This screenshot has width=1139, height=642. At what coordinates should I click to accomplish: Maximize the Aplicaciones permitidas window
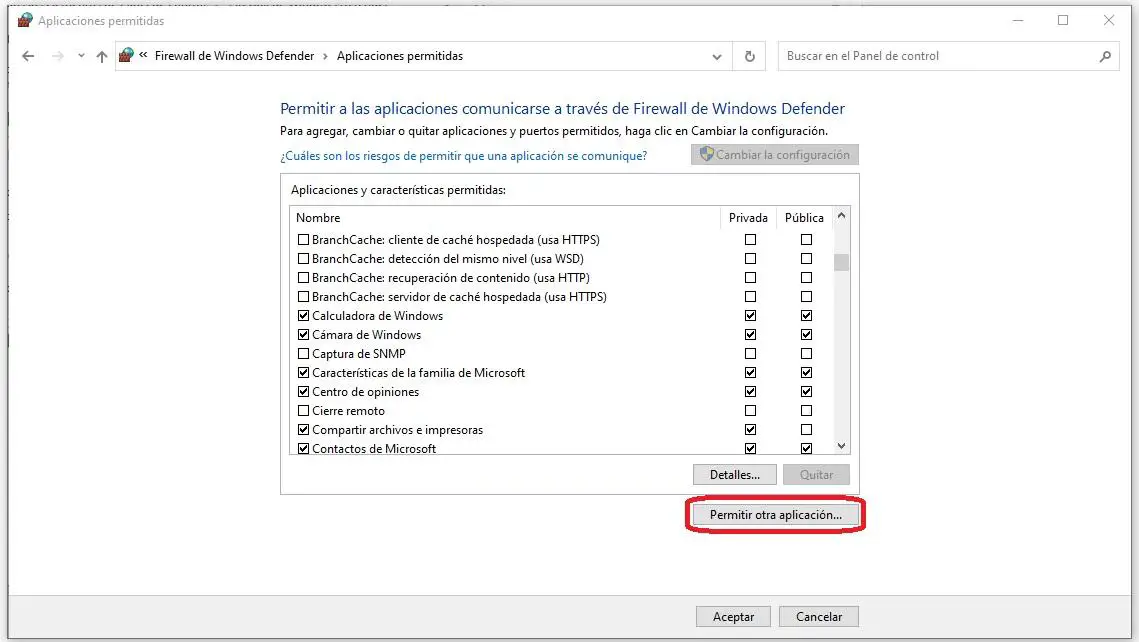pyautogui.click(x=1063, y=20)
